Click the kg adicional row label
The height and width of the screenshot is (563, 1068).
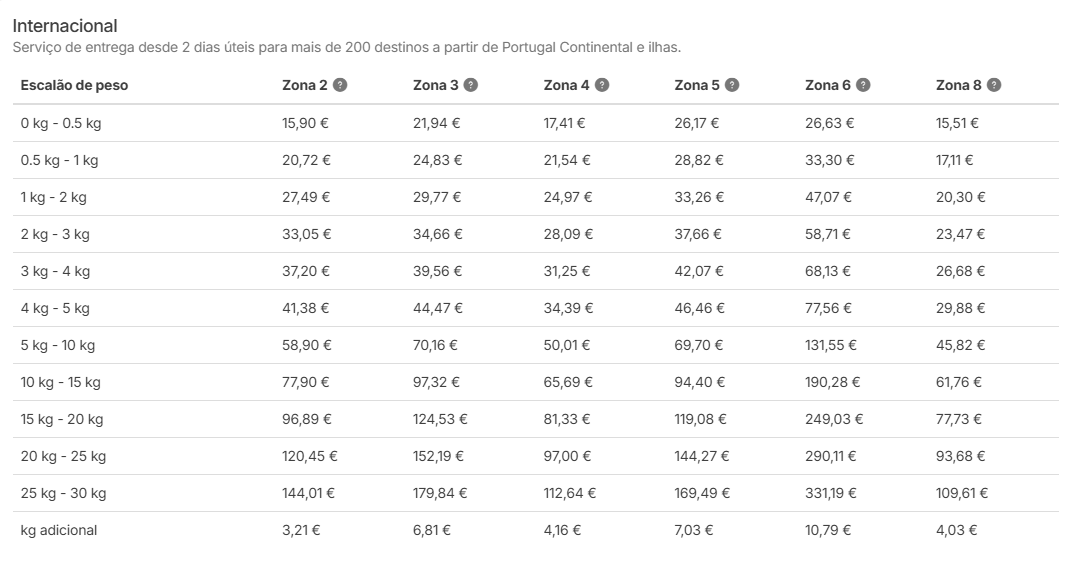click(59, 530)
